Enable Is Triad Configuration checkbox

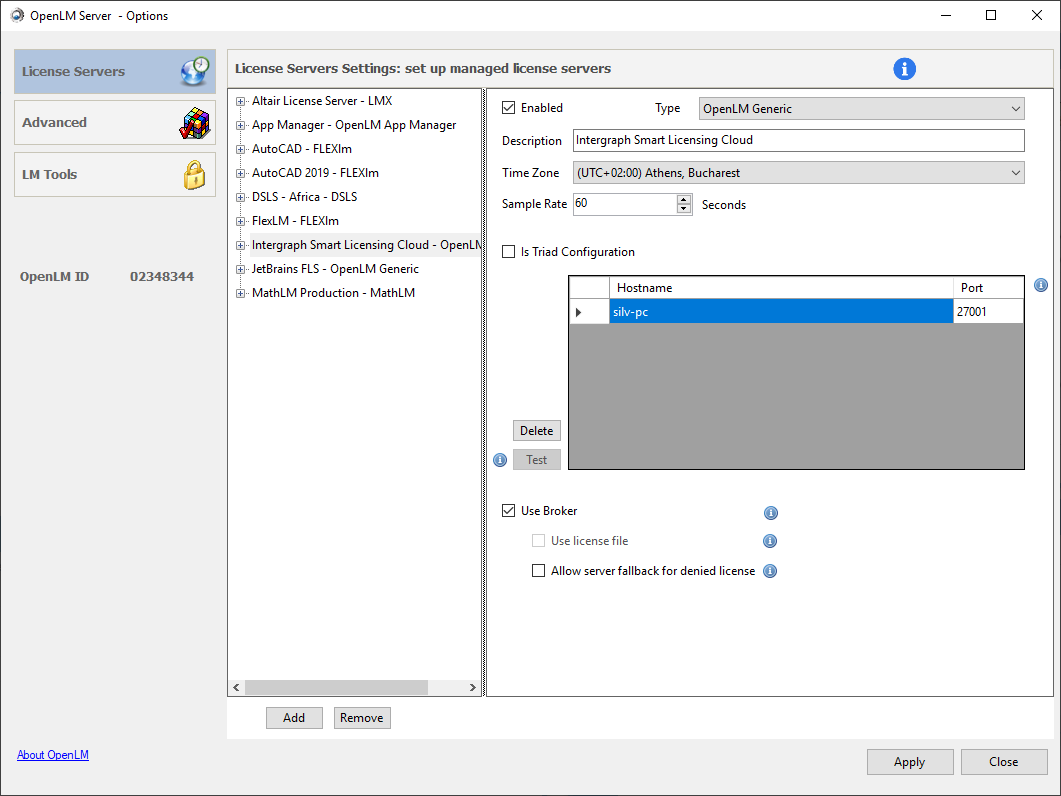pyautogui.click(x=509, y=252)
